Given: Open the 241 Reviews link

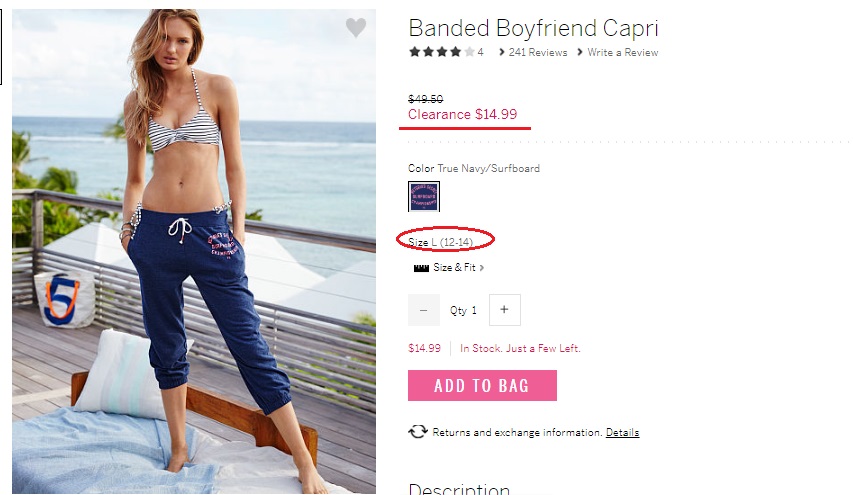Looking at the screenshot, I should coord(537,53).
